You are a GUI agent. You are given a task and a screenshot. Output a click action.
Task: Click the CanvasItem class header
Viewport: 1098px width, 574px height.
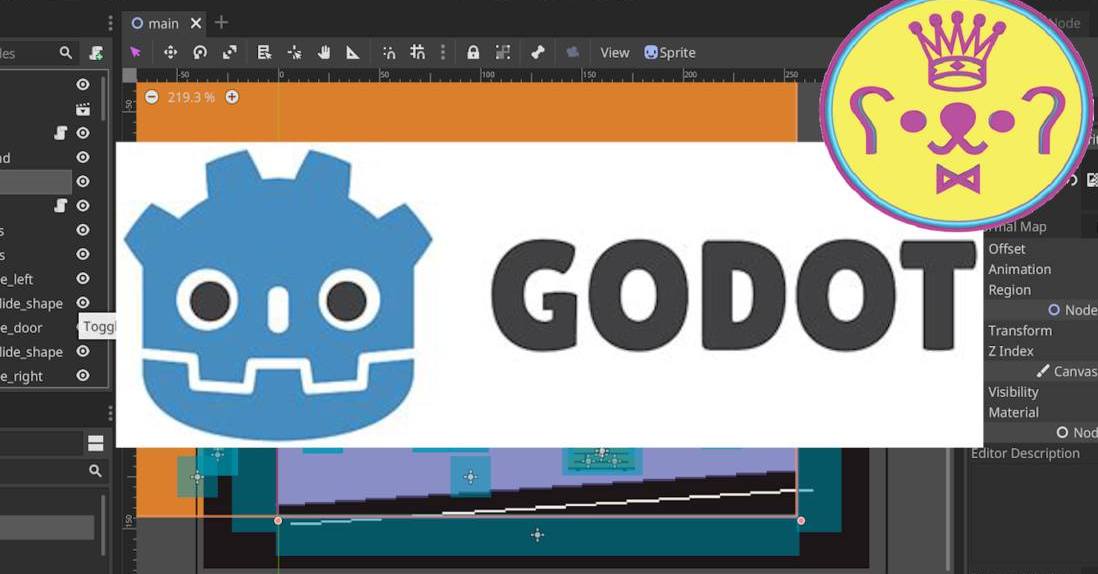tap(1067, 372)
